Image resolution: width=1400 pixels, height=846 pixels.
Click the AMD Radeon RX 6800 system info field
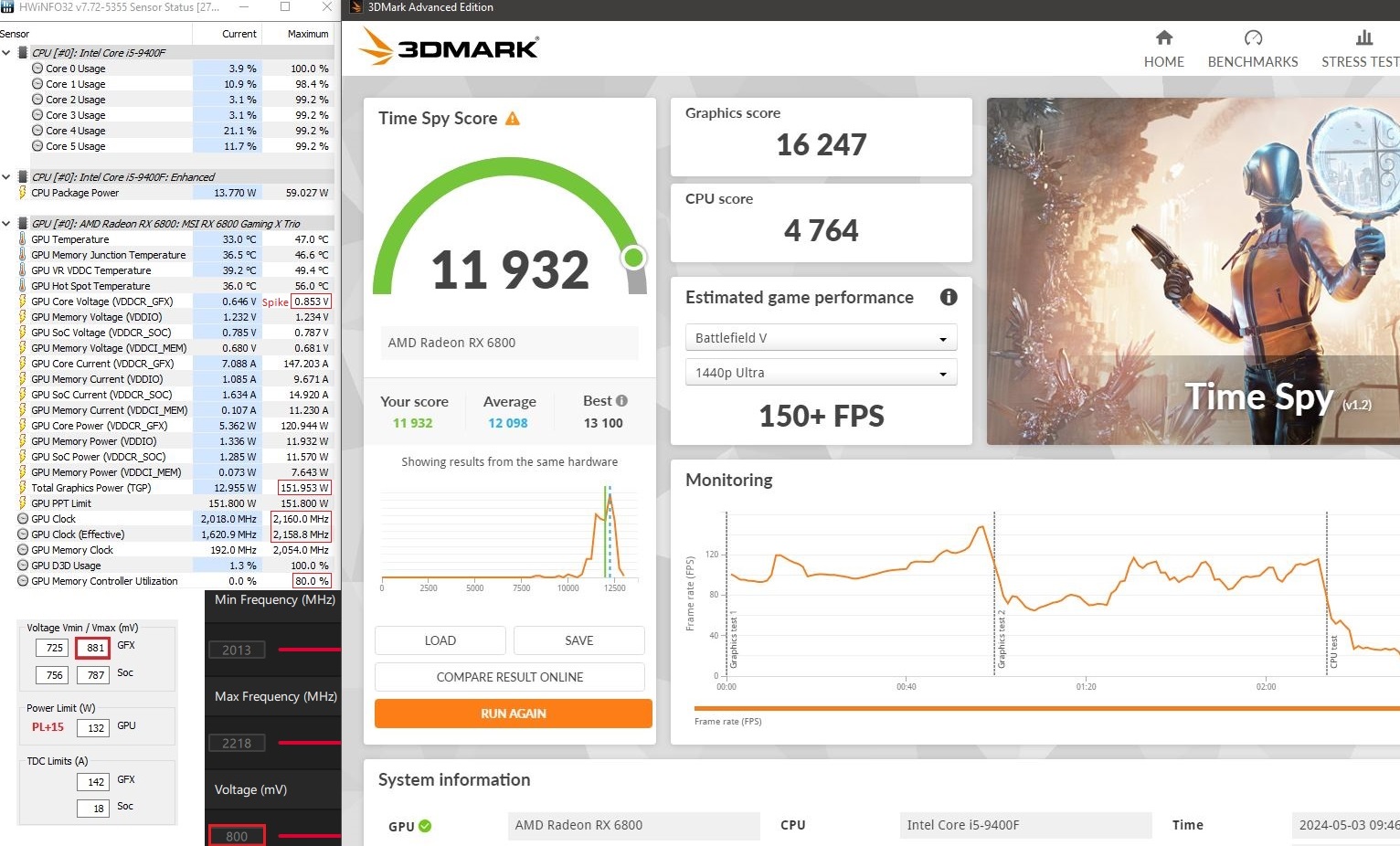pos(633,825)
